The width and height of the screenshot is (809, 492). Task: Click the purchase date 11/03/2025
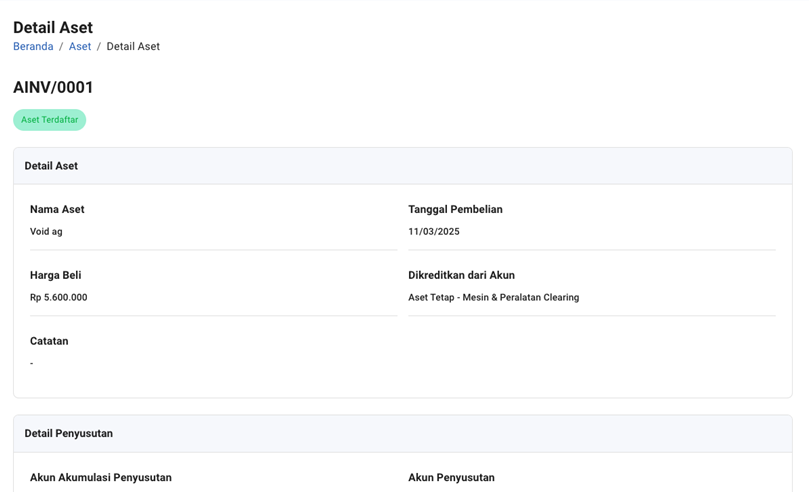(x=434, y=232)
